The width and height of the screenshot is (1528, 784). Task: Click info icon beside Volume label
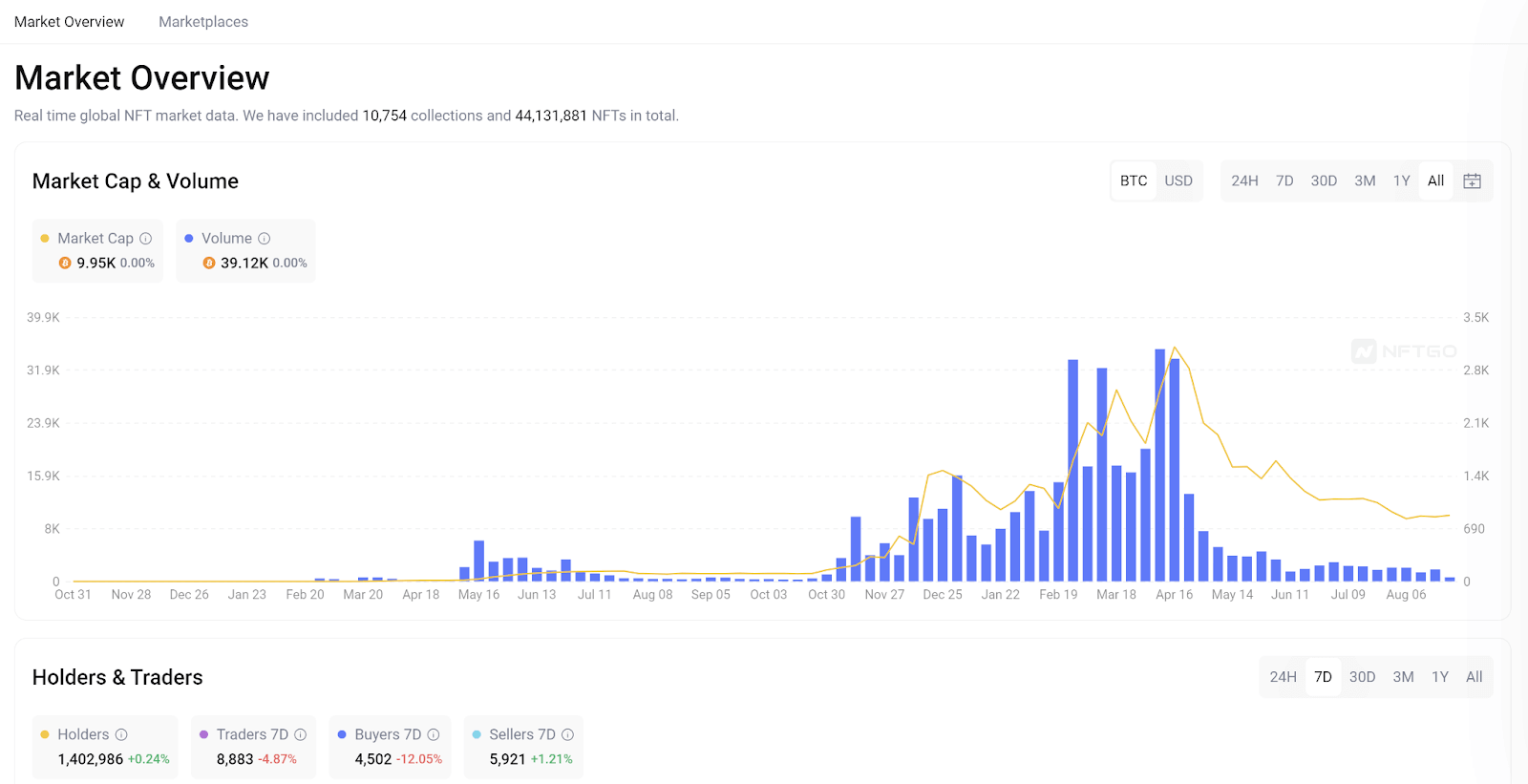click(265, 239)
